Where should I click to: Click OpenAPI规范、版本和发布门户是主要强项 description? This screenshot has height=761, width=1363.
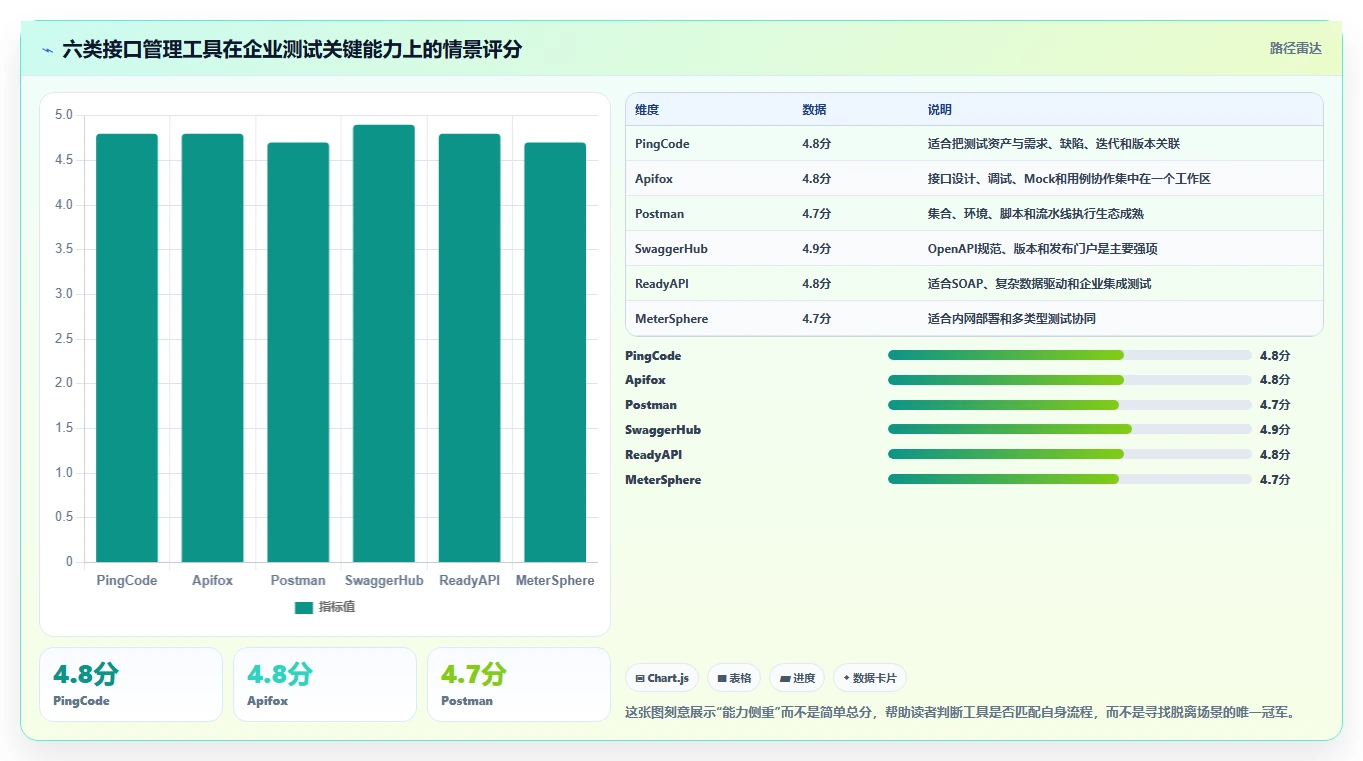[1042, 249]
